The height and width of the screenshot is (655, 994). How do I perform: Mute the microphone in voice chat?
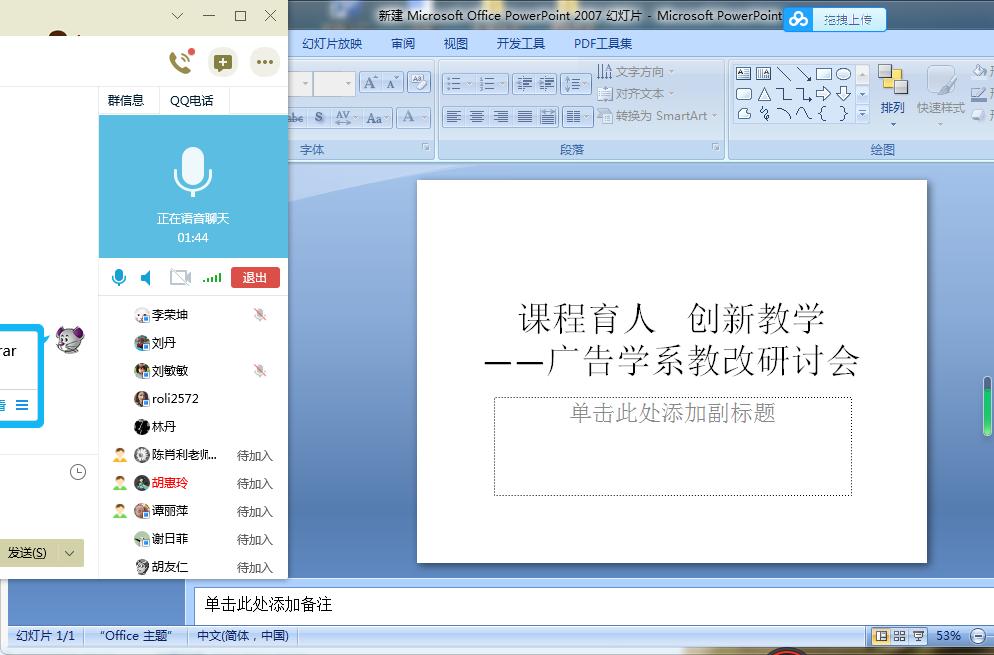(x=119, y=277)
